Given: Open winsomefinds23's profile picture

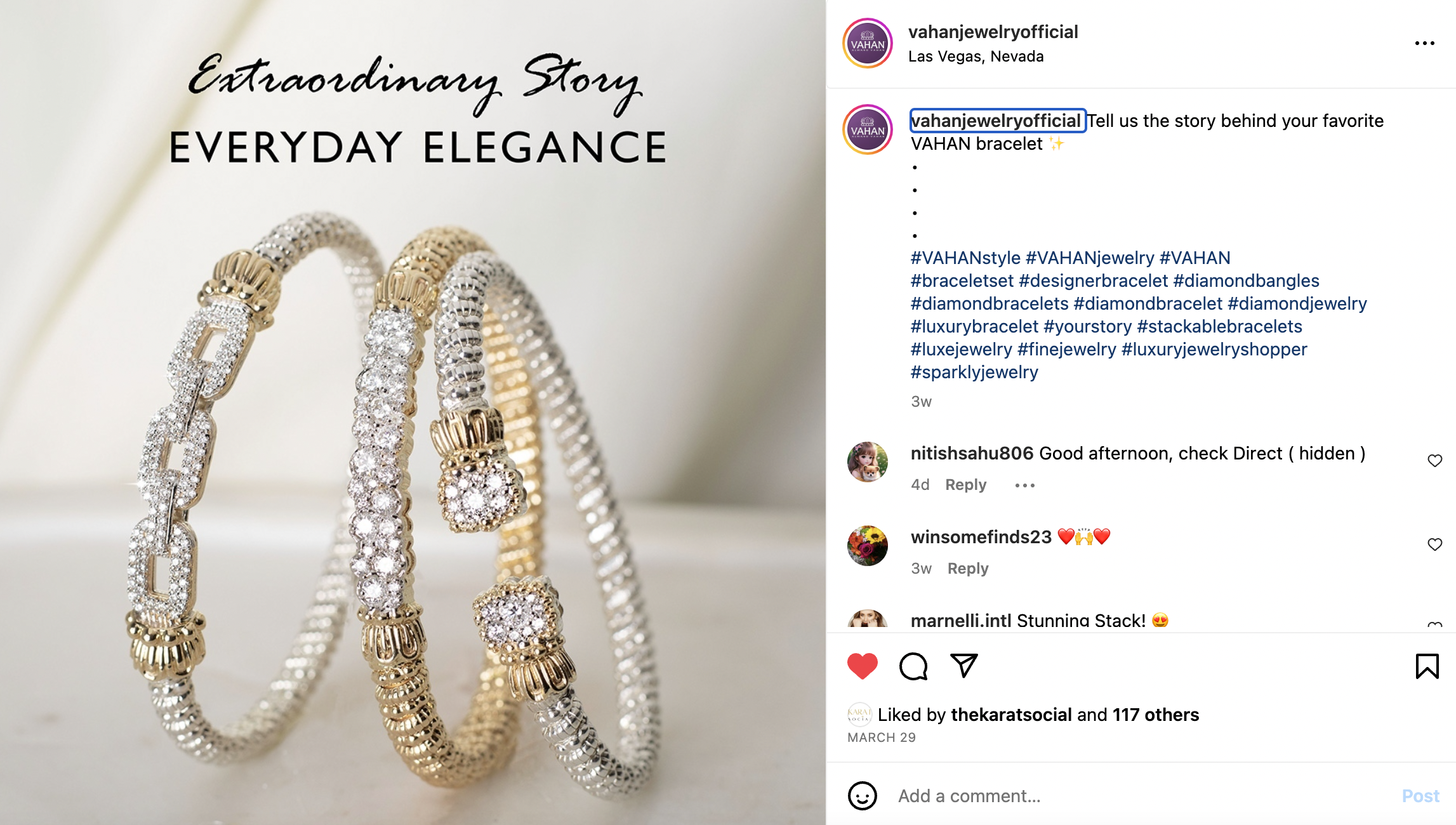Looking at the screenshot, I should tap(868, 546).
